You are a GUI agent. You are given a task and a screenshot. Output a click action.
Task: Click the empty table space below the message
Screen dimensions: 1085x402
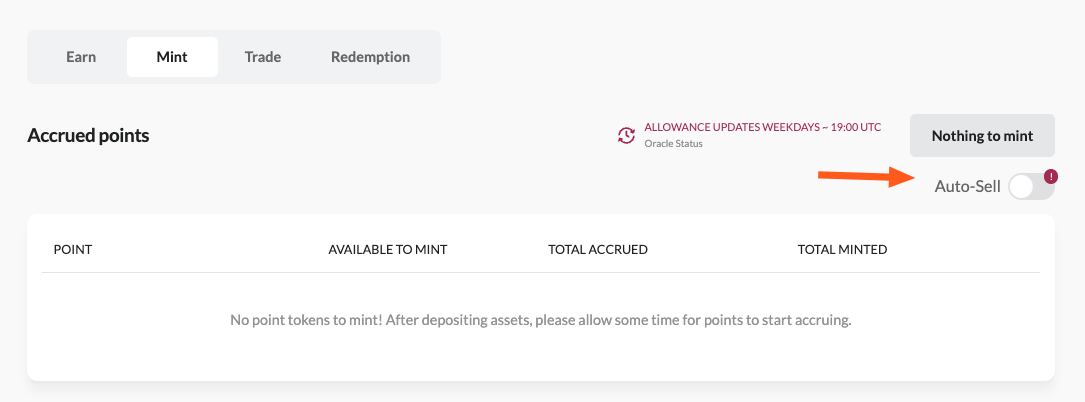540,360
